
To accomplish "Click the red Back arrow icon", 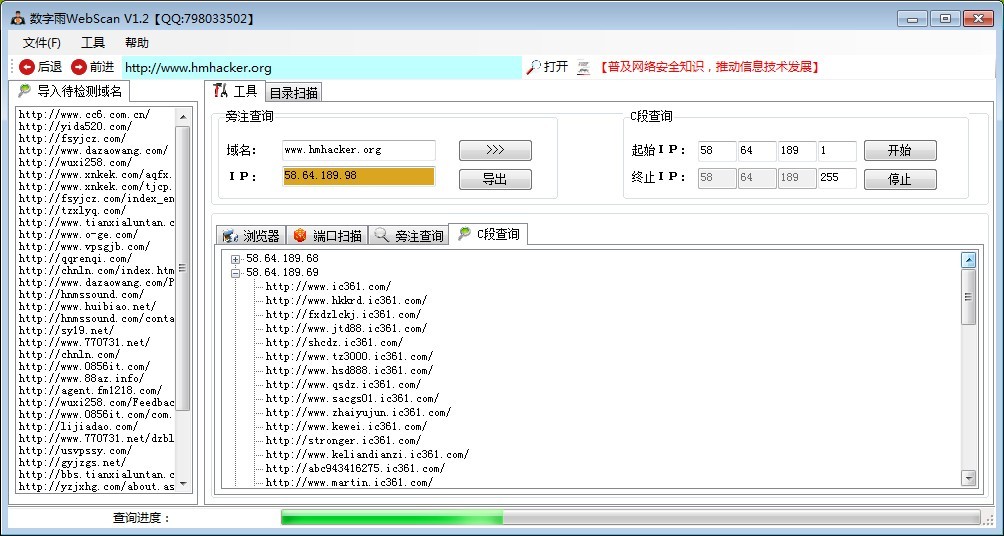I will point(27,67).
